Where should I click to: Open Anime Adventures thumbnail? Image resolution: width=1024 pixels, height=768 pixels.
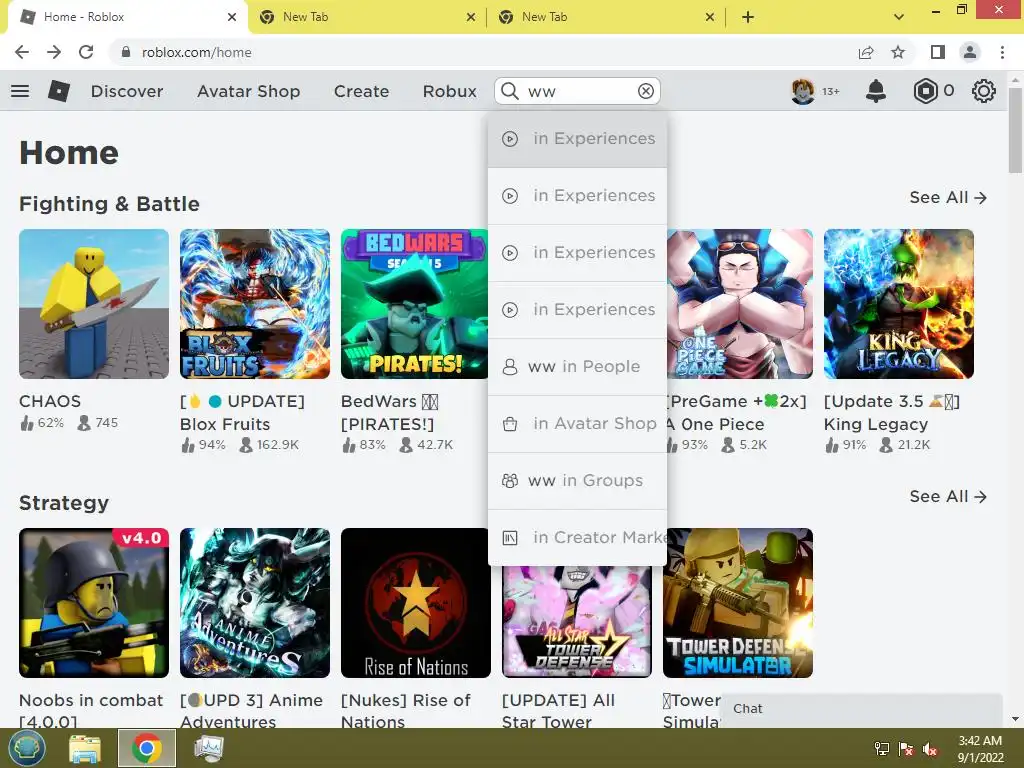(255, 603)
